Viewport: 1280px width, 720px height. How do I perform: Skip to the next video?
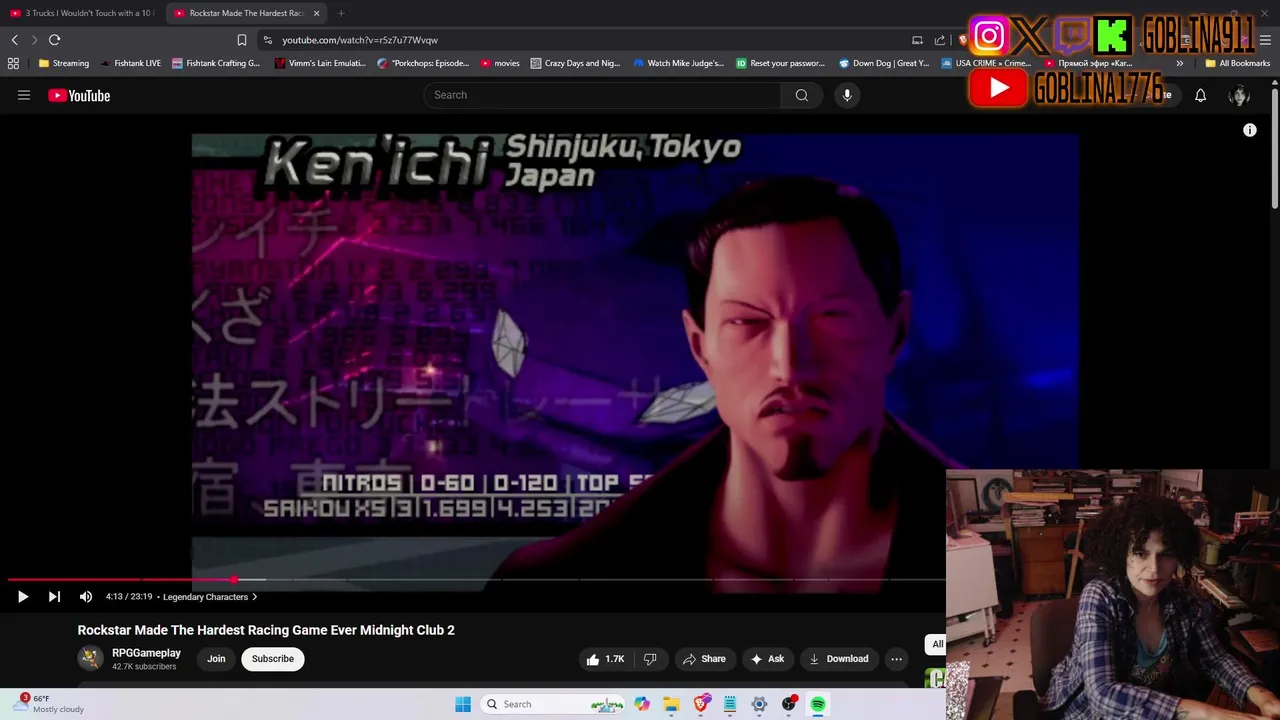54,597
